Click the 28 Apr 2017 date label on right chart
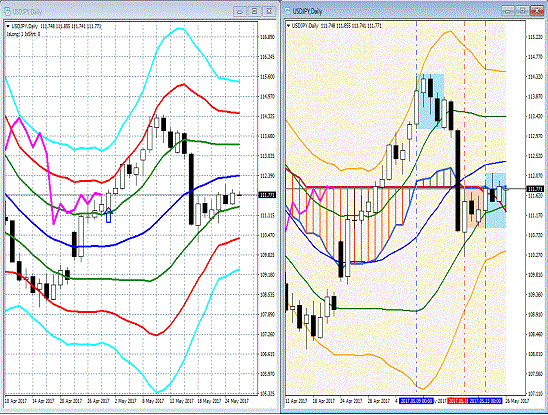This screenshot has width=548, height=415. coord(379,401)
